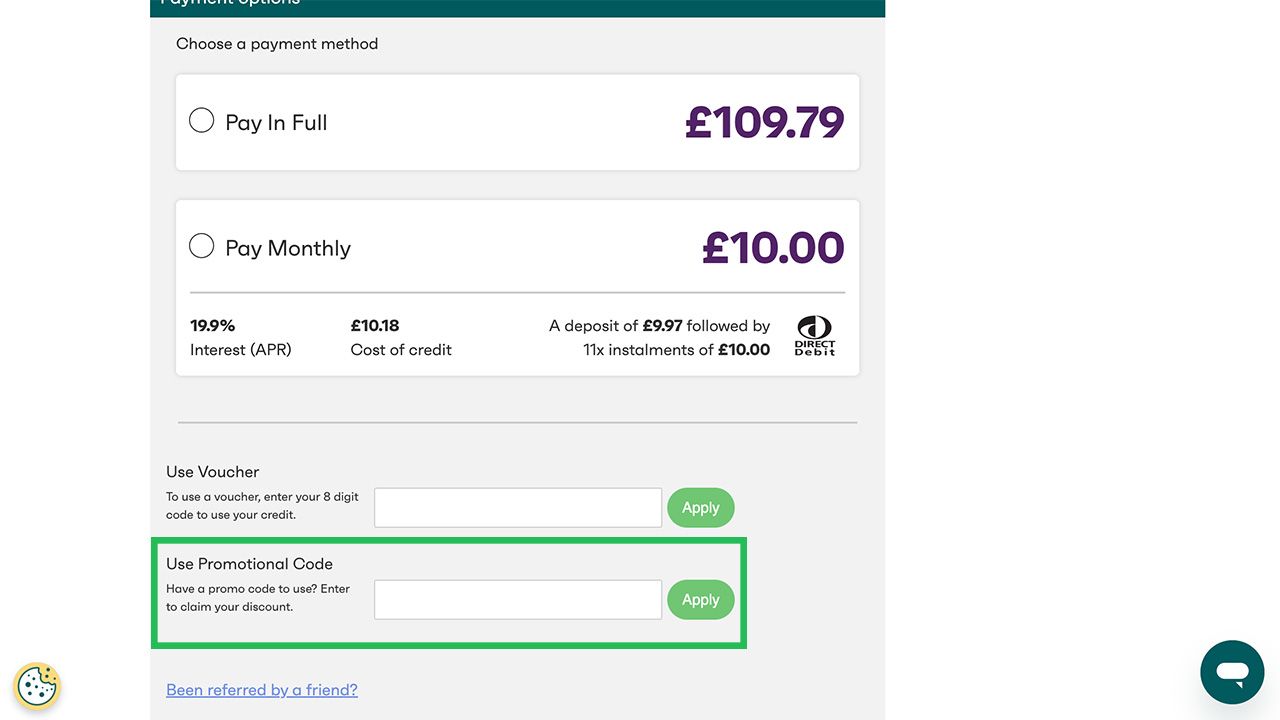1280x720 pixels.
Task: Click into the voucher code field
Action: point(517,508)
